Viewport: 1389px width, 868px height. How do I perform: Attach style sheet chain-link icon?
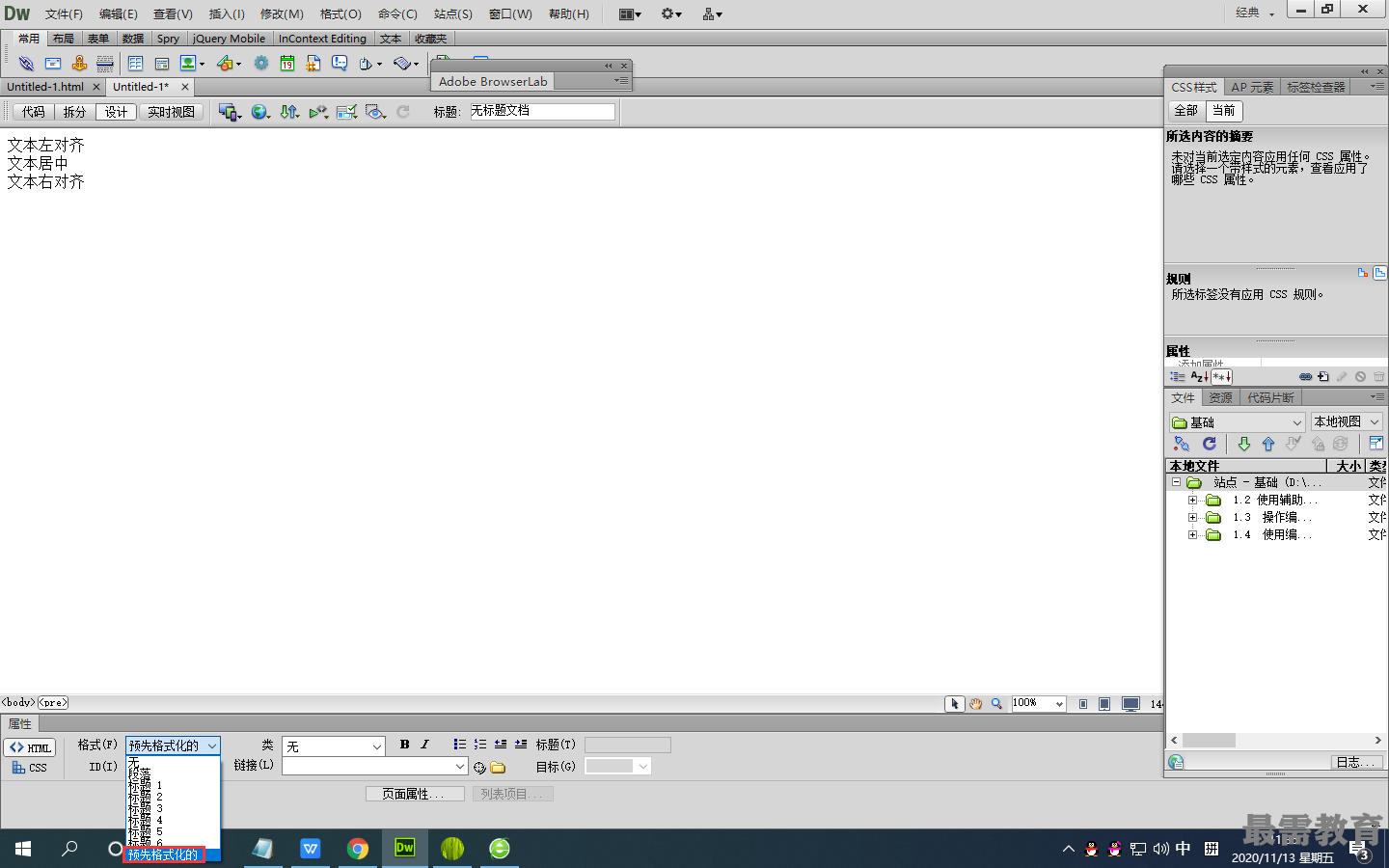[x=1305, y=377]
